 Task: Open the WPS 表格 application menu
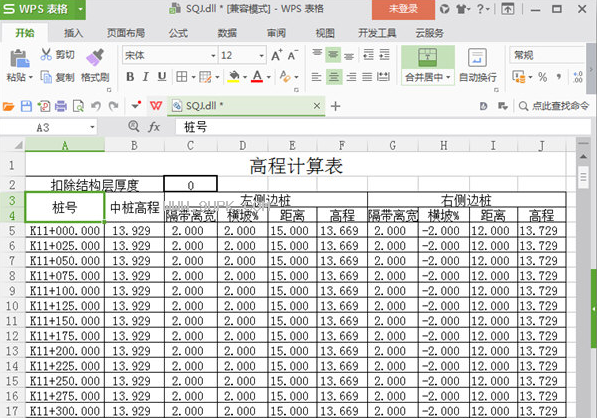pyautogui.click(x=43, y=9)
